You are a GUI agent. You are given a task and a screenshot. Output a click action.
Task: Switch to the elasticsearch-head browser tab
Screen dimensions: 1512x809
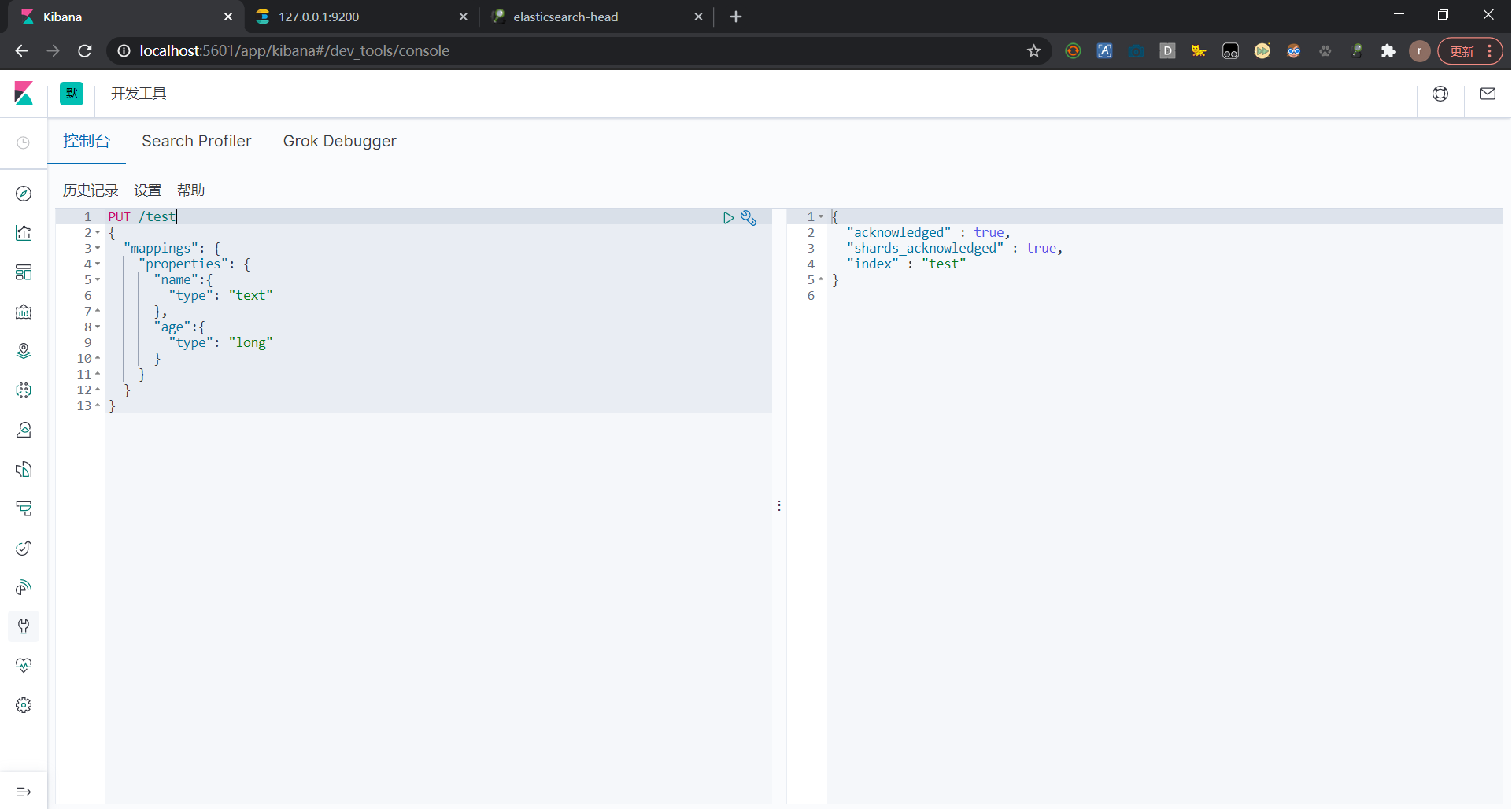coord(596,17)
